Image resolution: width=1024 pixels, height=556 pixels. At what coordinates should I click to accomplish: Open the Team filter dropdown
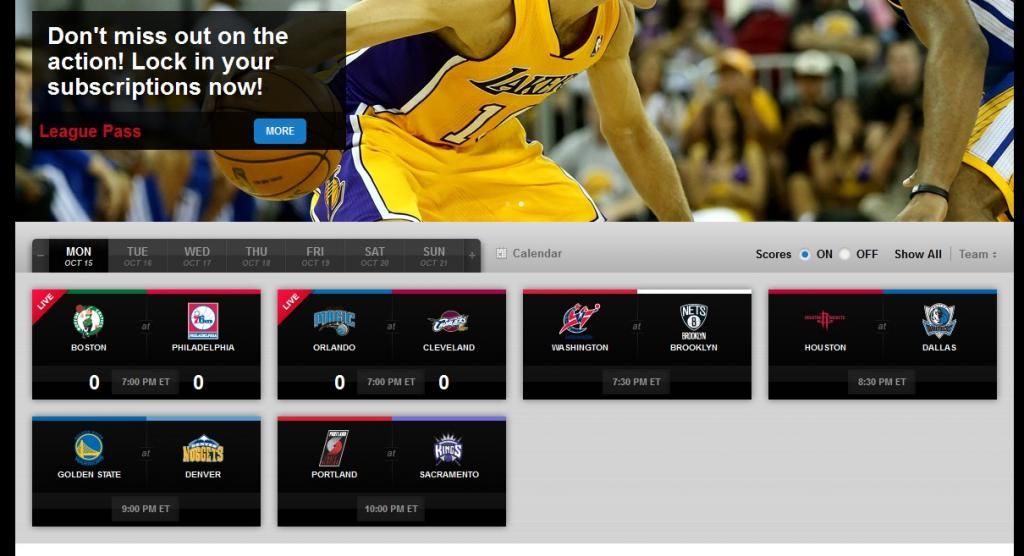click(x=978, y=254)
